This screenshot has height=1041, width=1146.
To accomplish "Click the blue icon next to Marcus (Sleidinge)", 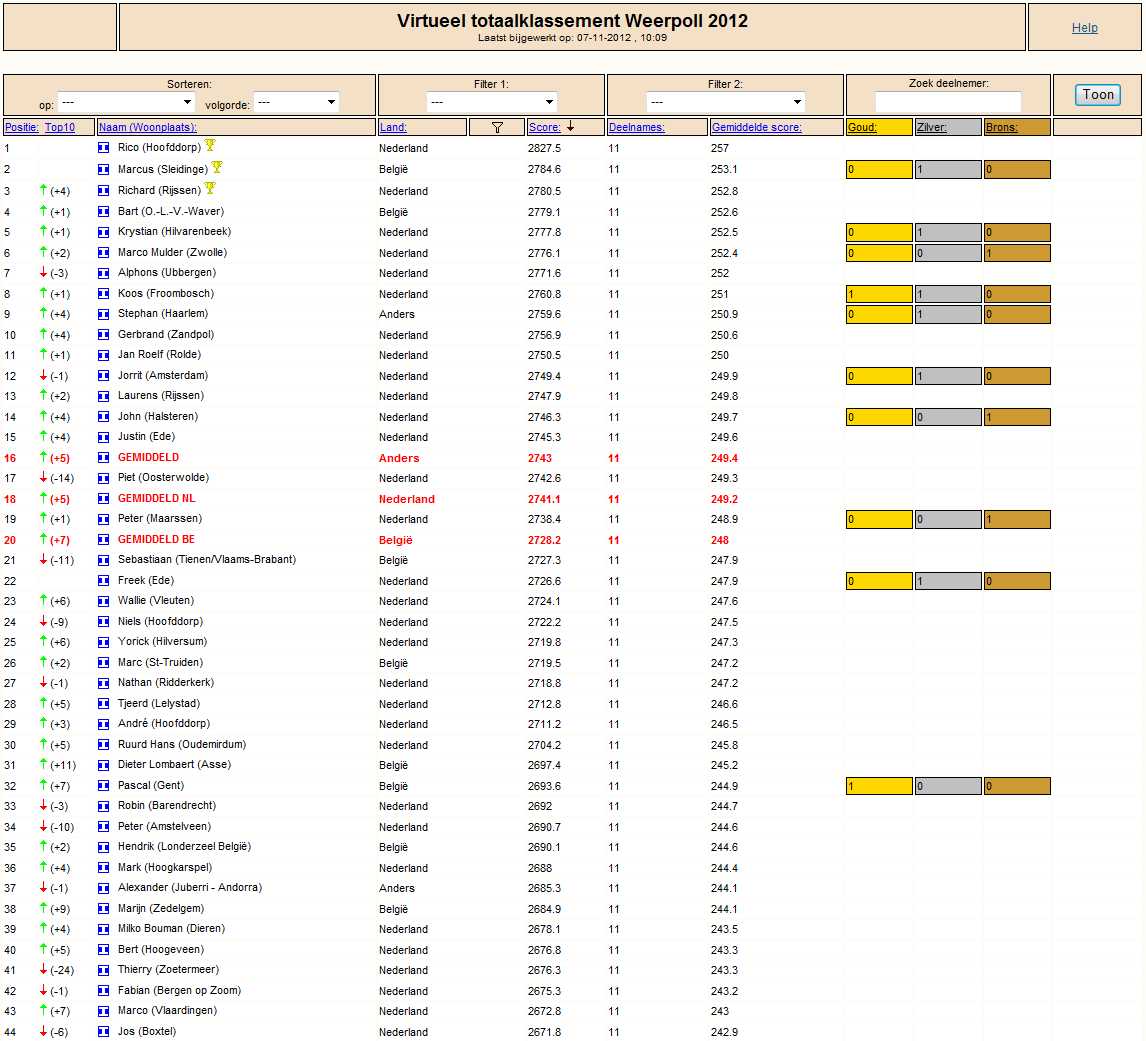I will (104, 170).
